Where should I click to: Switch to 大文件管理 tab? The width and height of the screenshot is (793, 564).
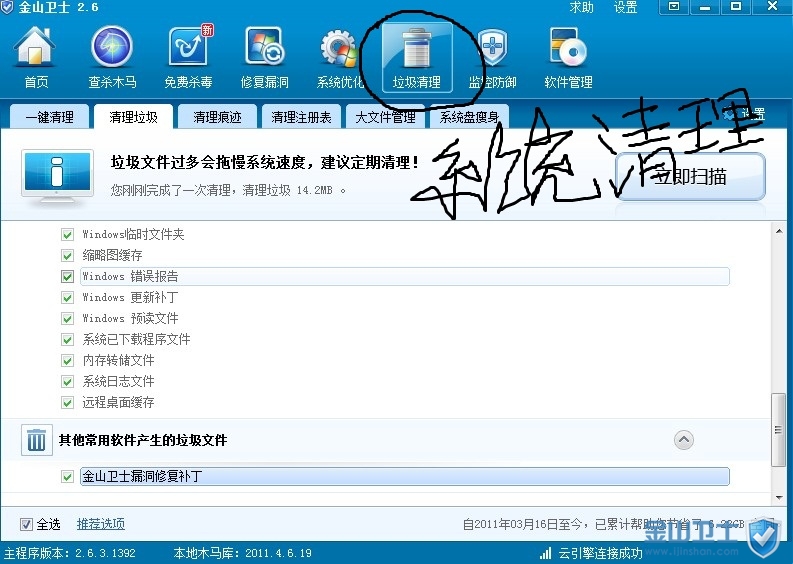385,117
